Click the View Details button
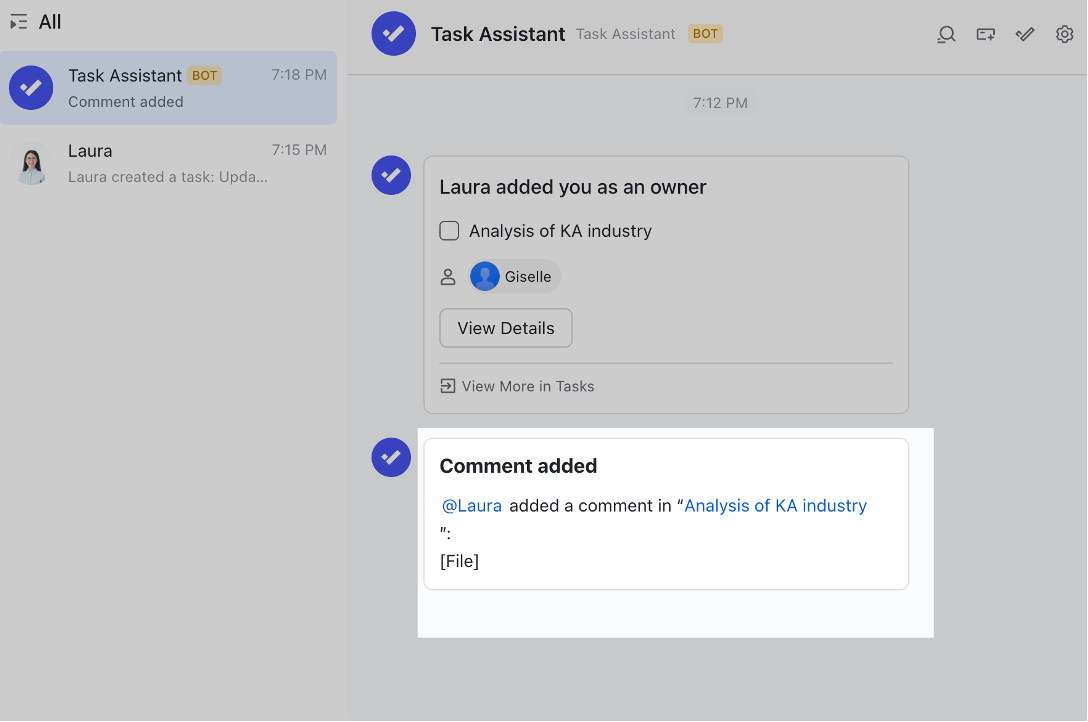 tap(505, 328)
